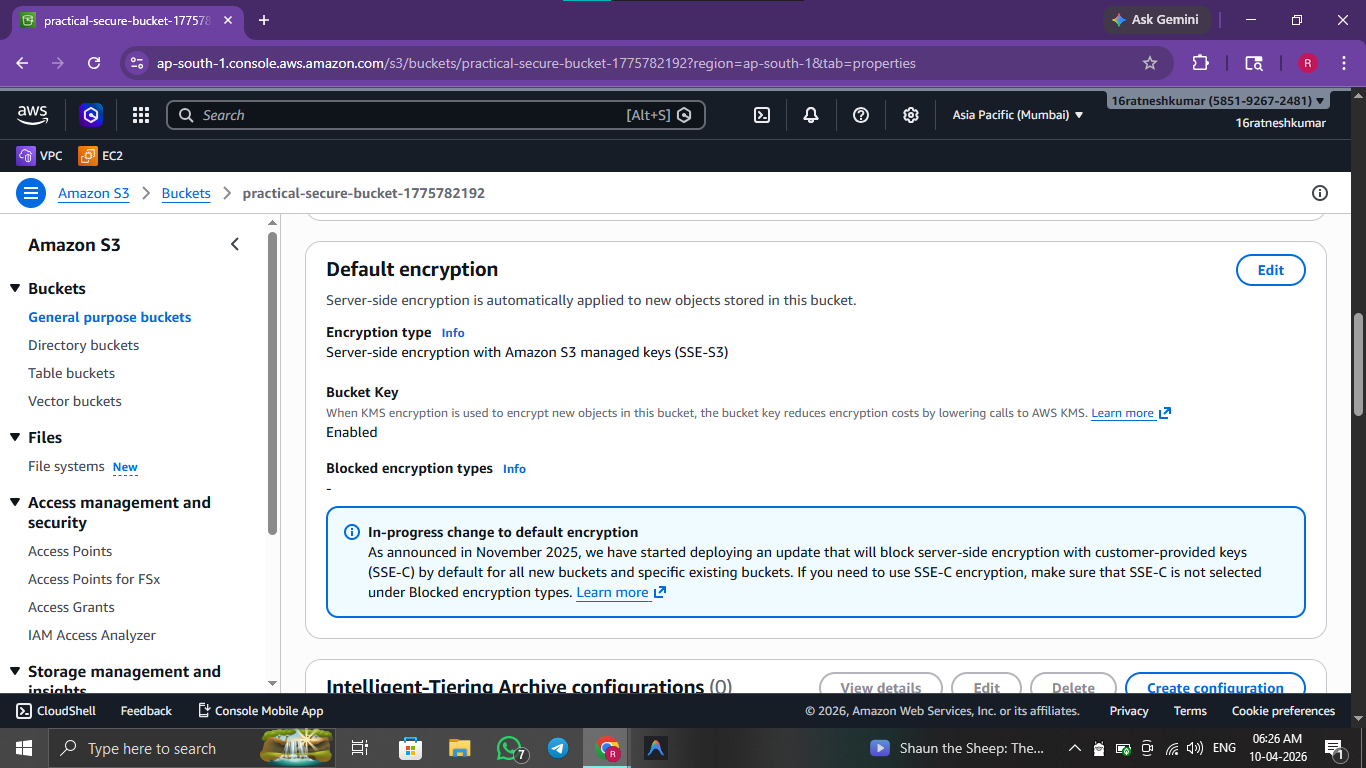Bookmark this page with the star icon
Viewport: 1366px width, 768px height.
tap(1150, 63)
